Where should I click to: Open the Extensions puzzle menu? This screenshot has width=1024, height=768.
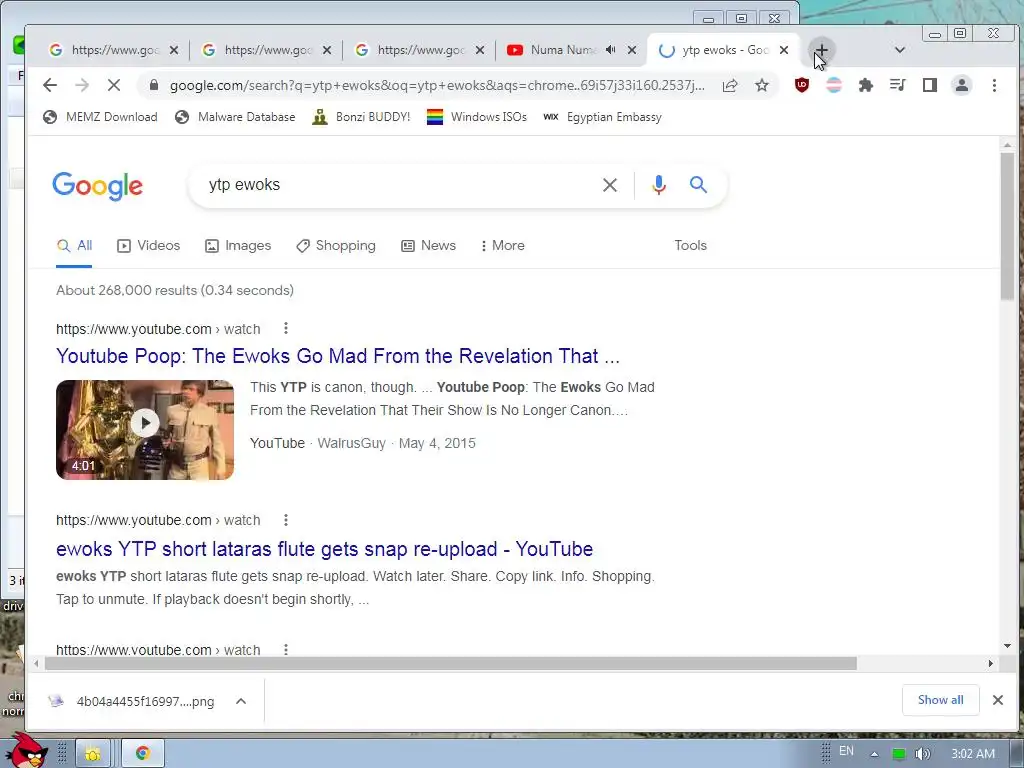(865, 85)
